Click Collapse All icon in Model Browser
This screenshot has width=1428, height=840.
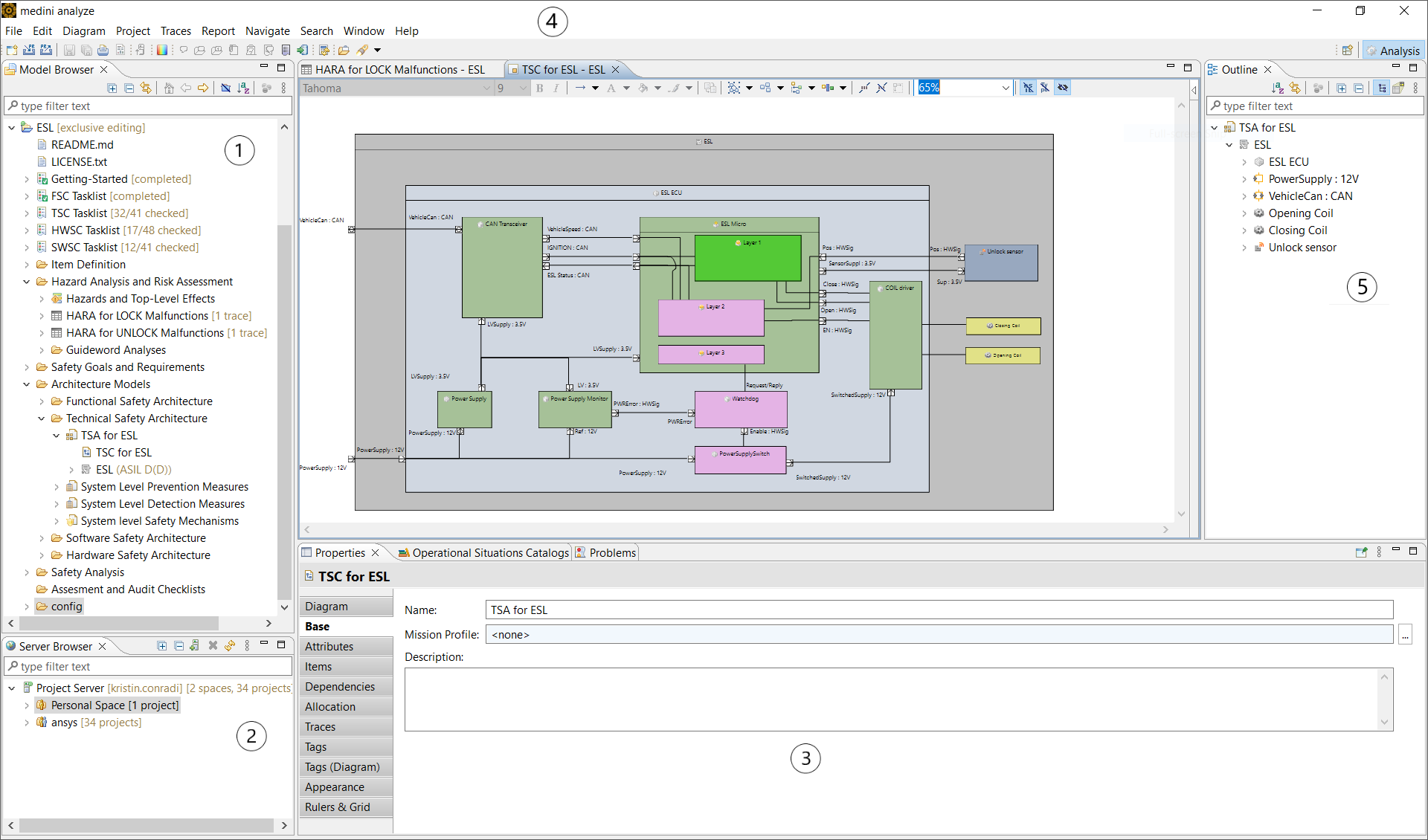pyautogui.click(x=129, y=88)
